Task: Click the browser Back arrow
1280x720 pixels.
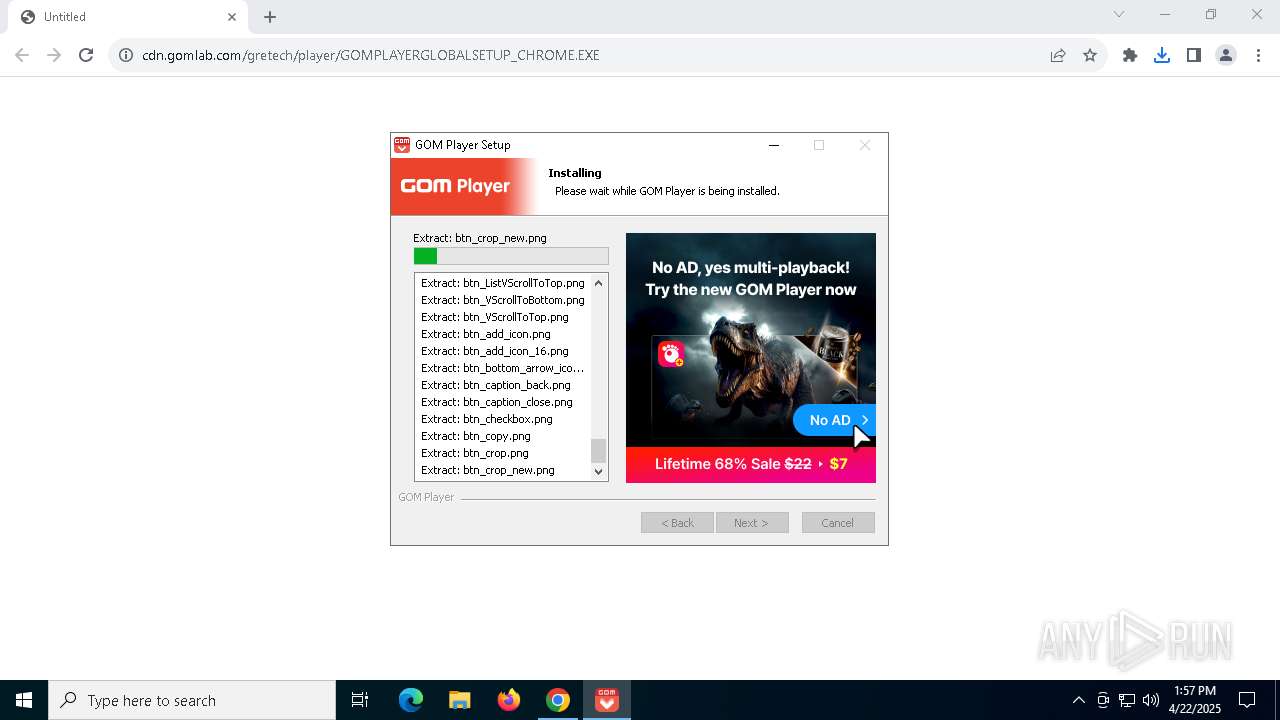Action: point(22,55)
